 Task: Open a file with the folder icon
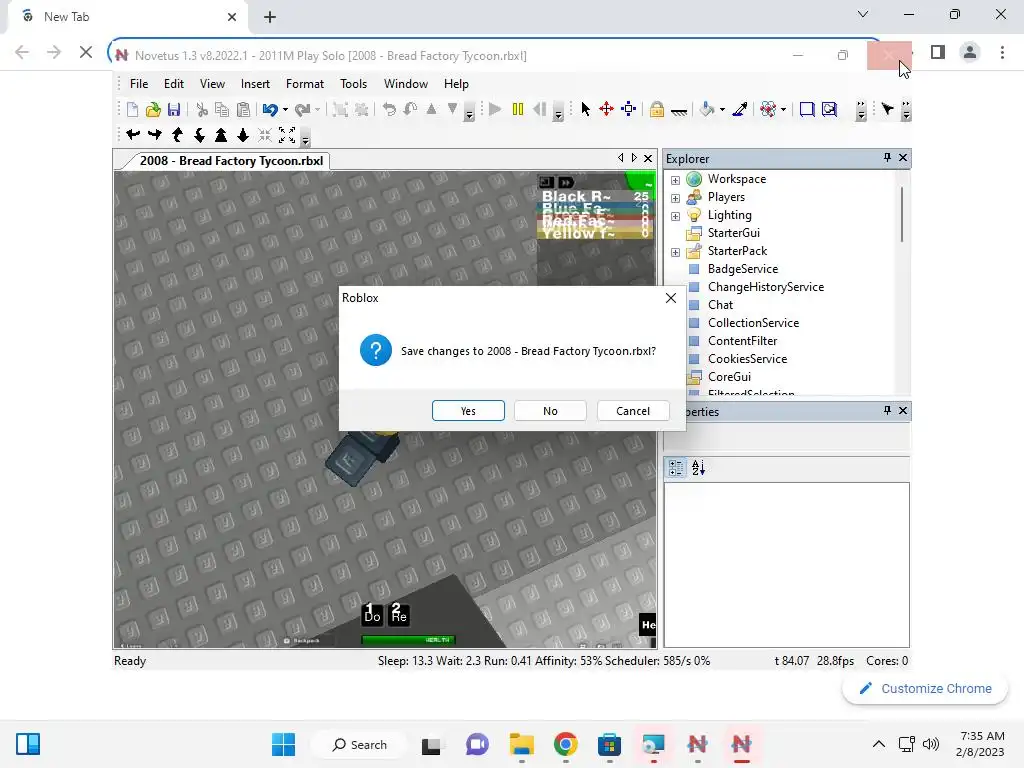[x=153, y=110]
